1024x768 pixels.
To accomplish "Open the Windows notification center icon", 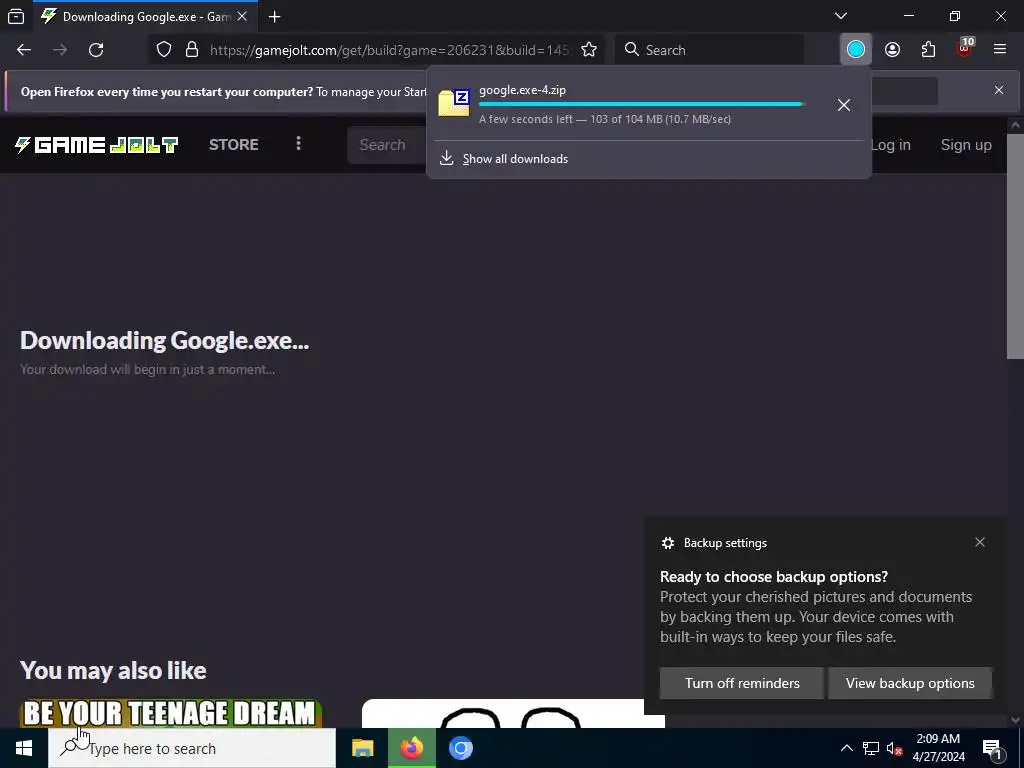I will [x=993, y=748].
